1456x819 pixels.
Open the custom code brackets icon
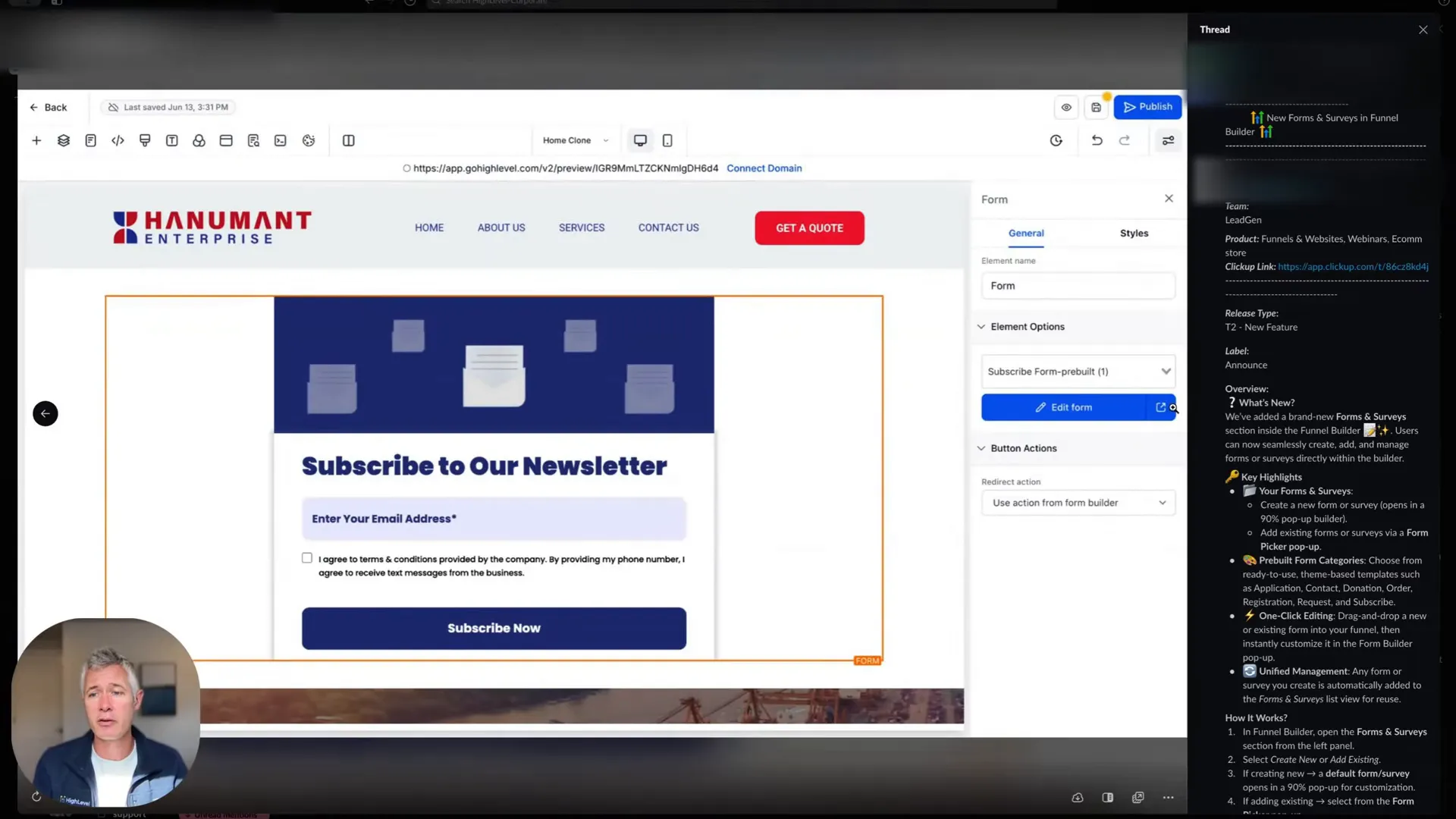pyautogui.click(x=118, y=140)
